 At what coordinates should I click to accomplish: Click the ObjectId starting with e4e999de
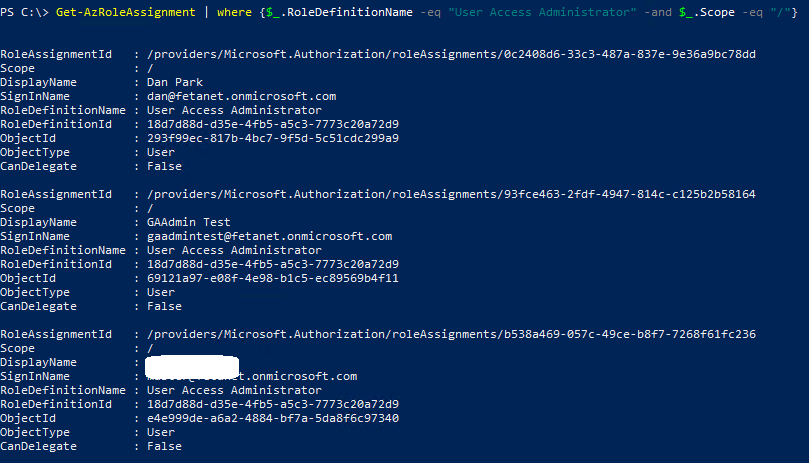pos(272,418)
